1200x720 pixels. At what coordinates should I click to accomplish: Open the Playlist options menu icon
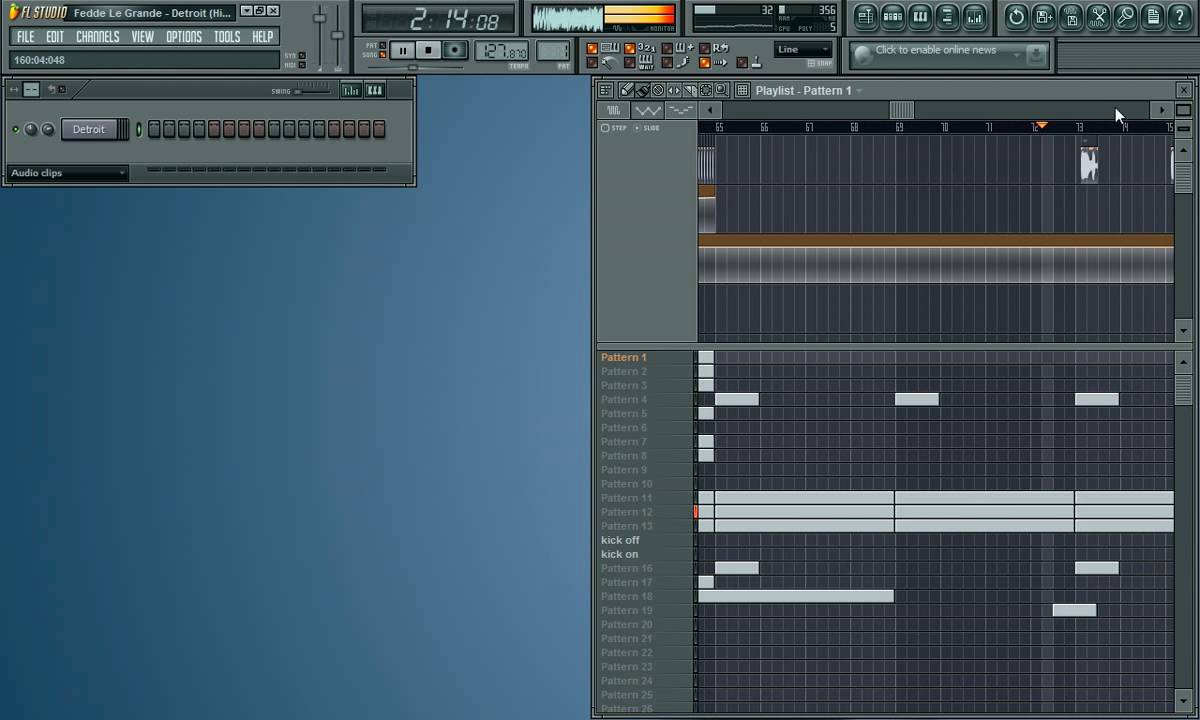point(606,90)
